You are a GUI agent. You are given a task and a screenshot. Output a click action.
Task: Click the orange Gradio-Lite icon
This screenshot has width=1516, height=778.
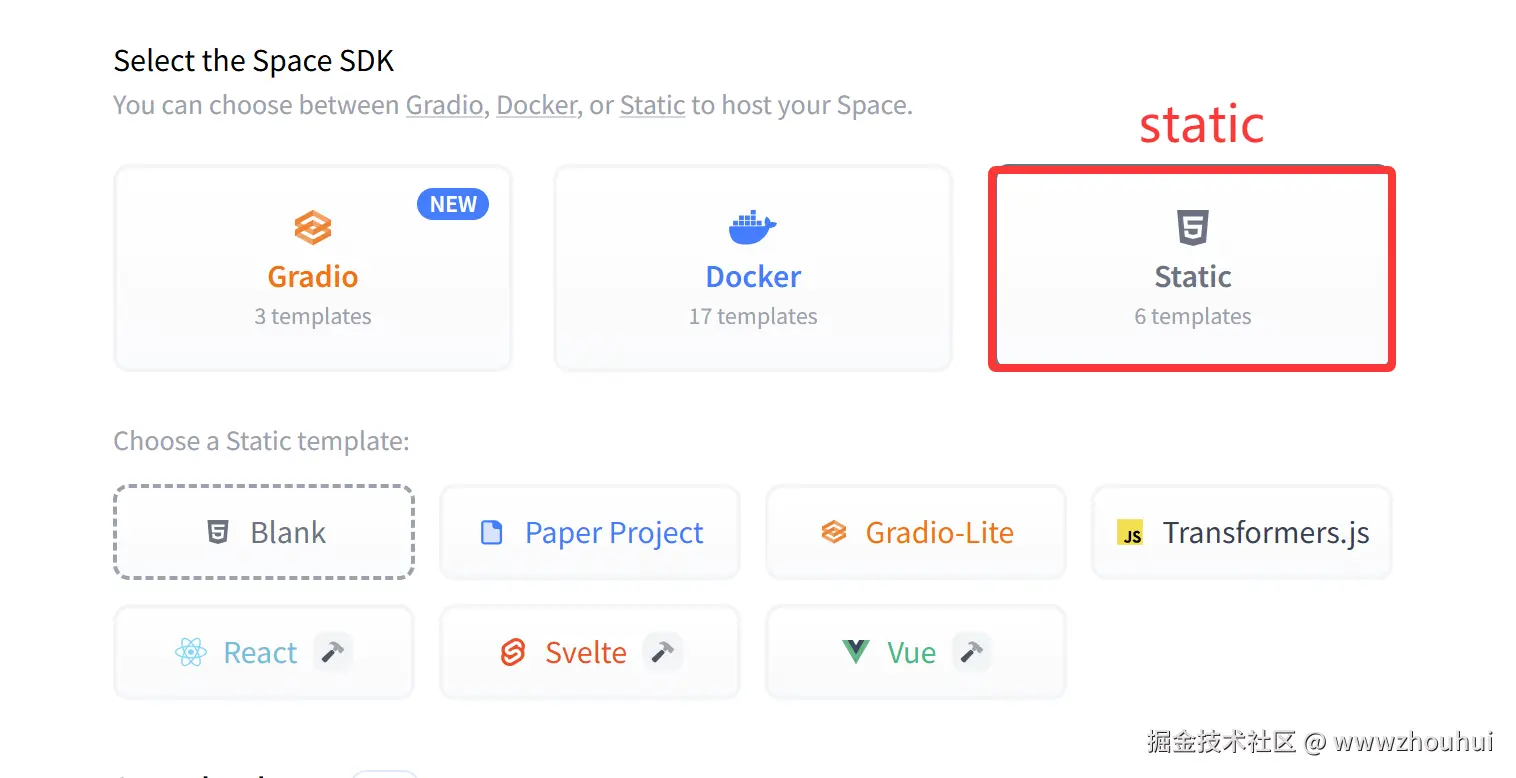pos(834,532)
